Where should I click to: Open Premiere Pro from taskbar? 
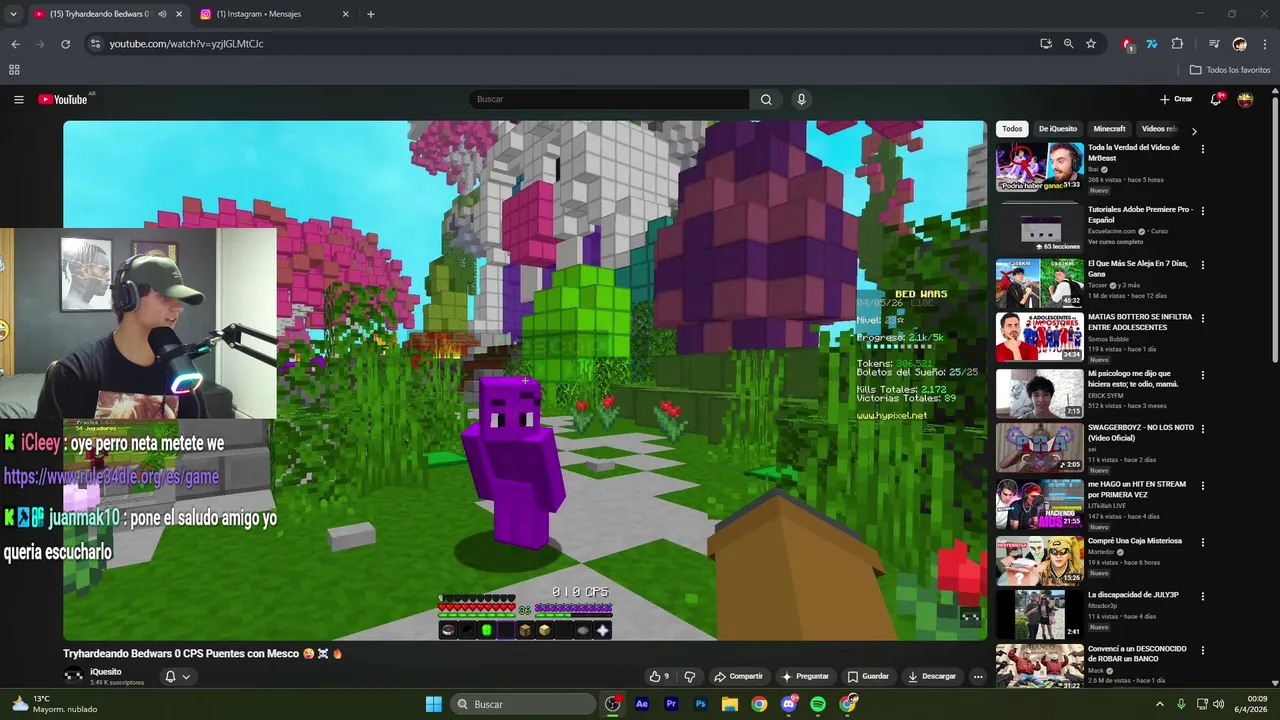coord(671,704)
